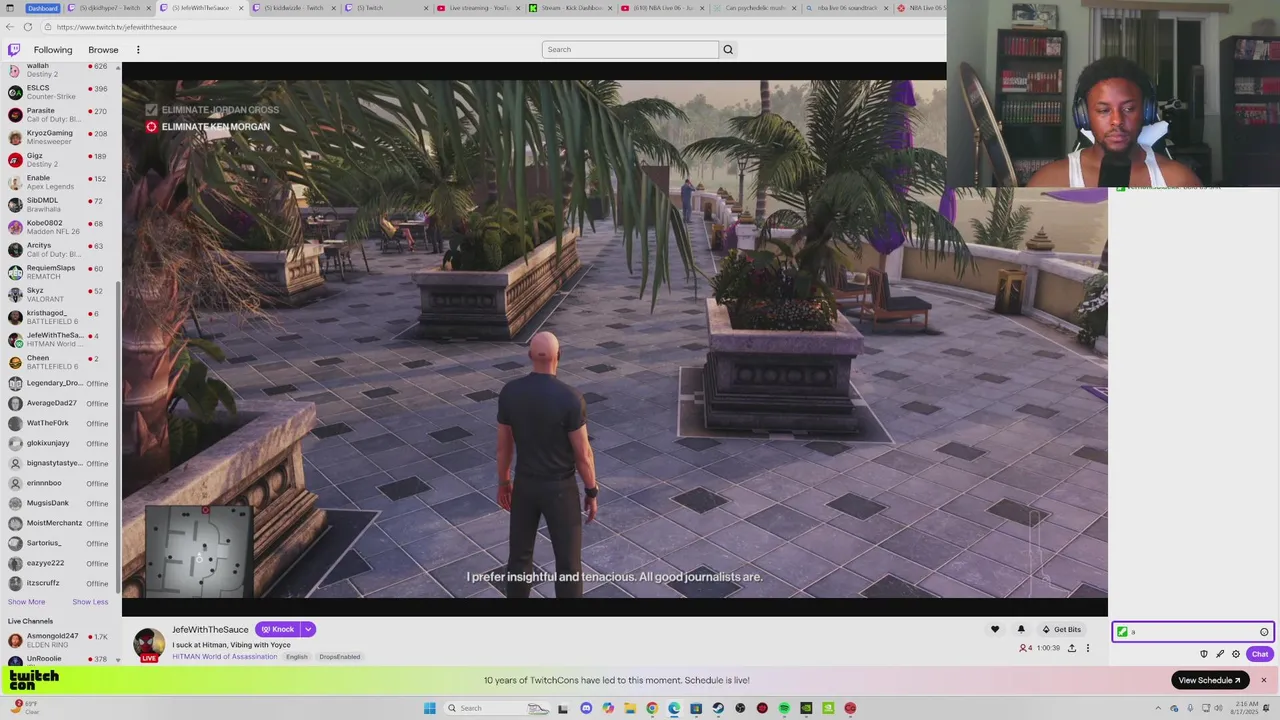Screen dimensions: 1280x720
Task: Open the stream three-dot options menu
Action: tap(1088, 648)
